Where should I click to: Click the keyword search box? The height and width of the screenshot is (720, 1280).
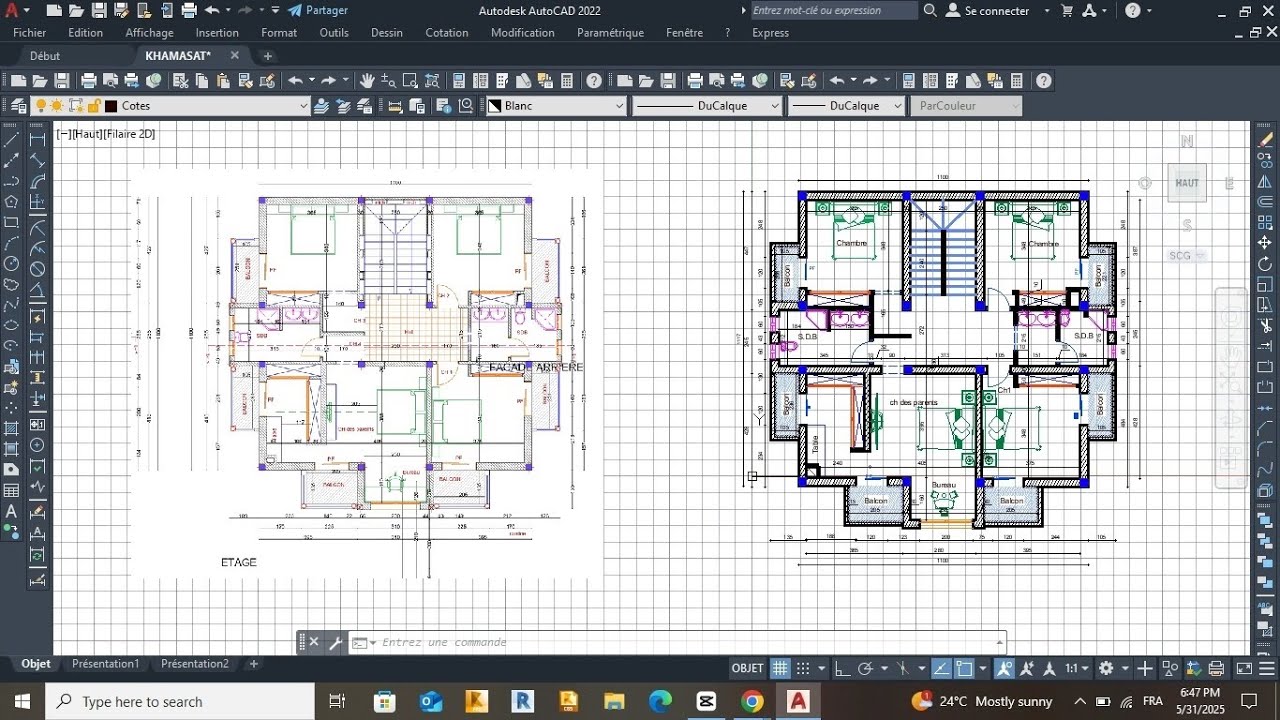point(833,10)
